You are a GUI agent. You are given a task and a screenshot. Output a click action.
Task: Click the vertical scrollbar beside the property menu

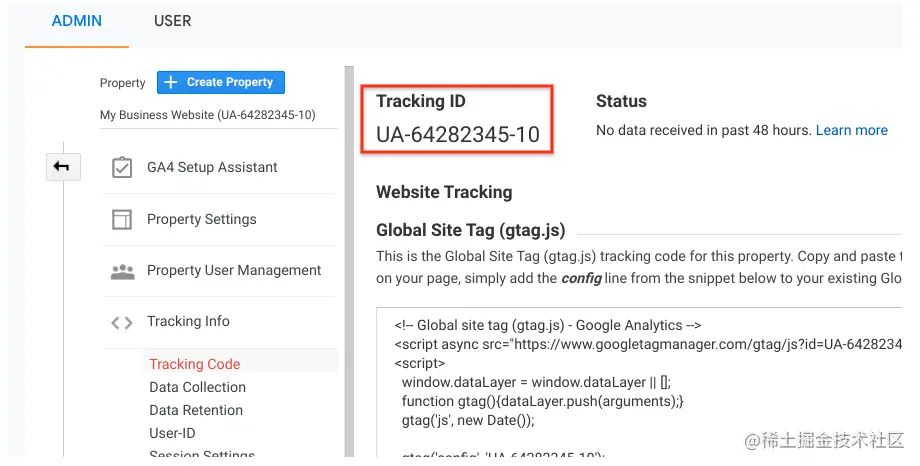coord(349,261)
